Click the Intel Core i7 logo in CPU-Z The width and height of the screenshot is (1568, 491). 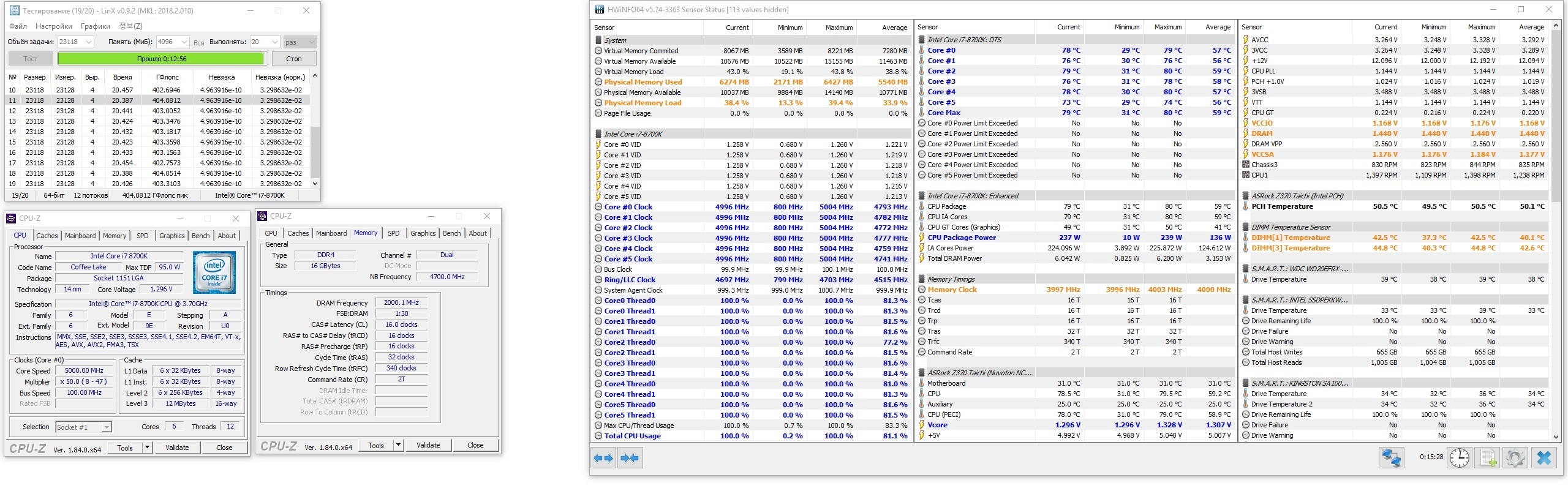(x=214, y=272)
